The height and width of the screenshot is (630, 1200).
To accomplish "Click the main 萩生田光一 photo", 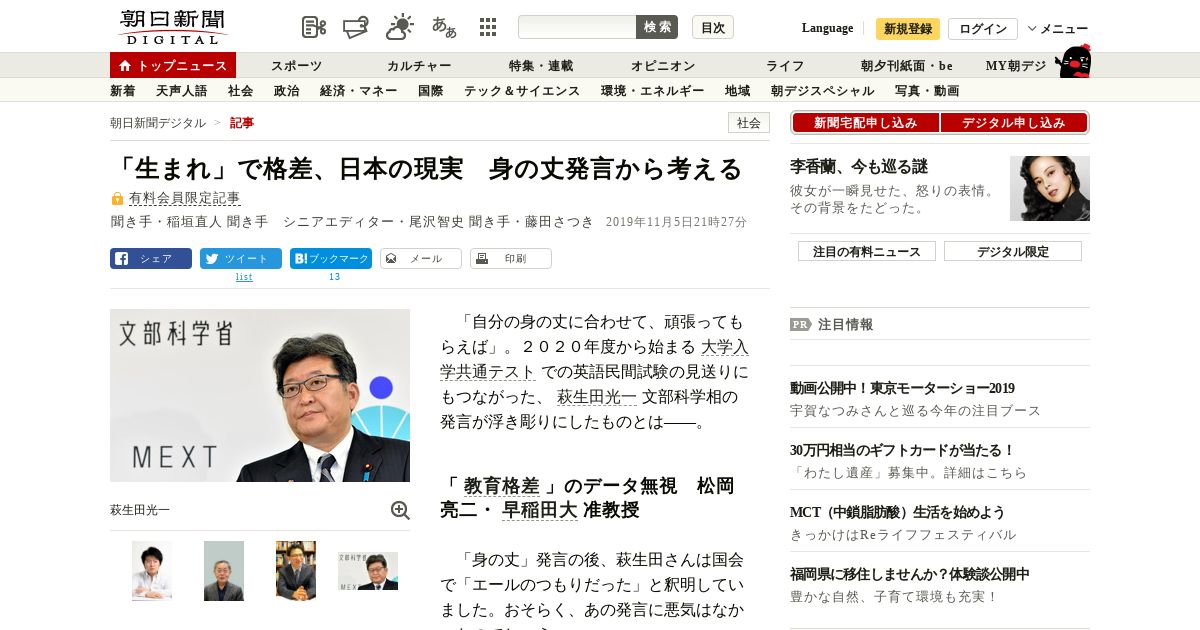I will tap(260, 395).
